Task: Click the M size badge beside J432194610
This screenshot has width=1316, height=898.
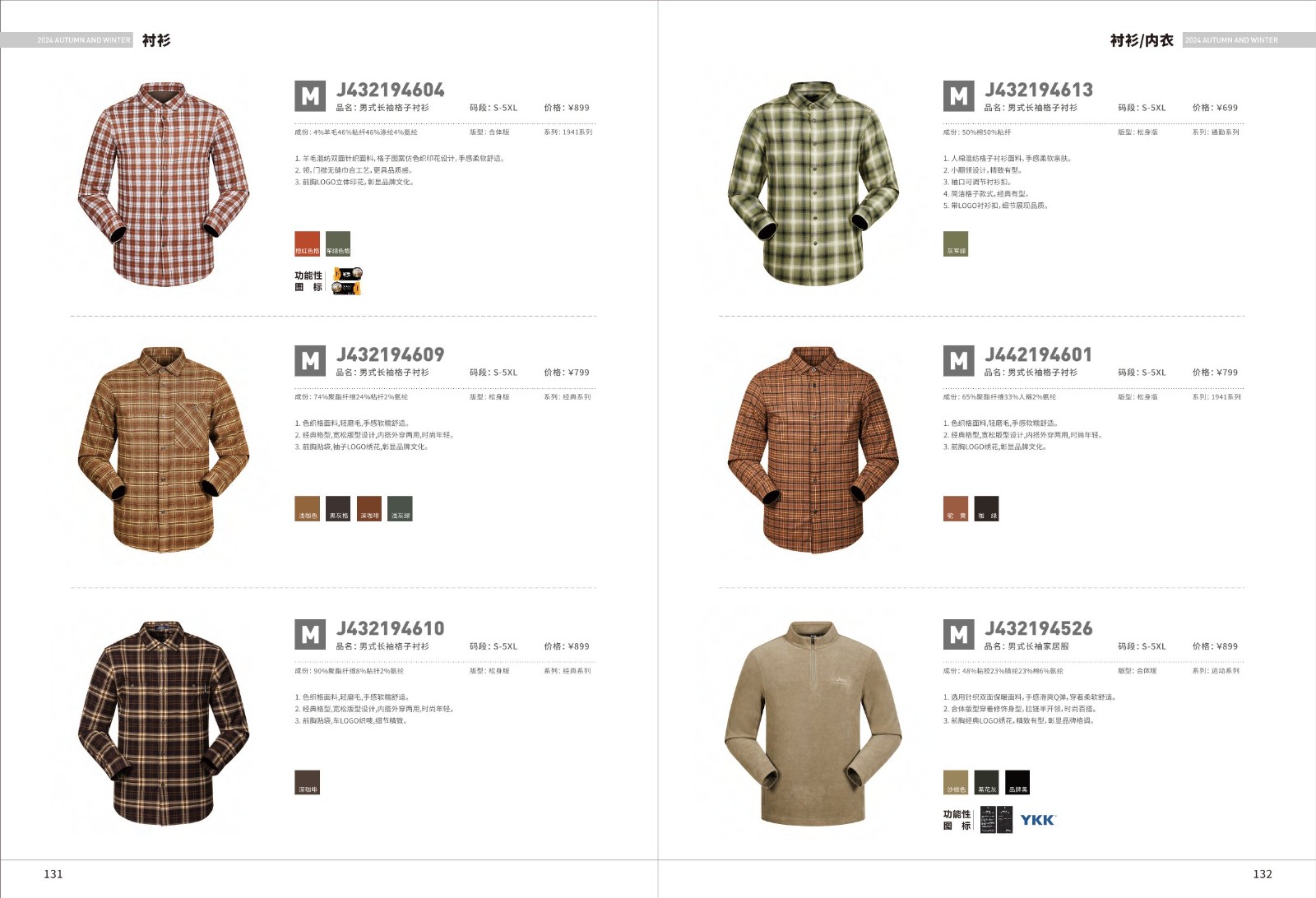Action: pos(310,635)
